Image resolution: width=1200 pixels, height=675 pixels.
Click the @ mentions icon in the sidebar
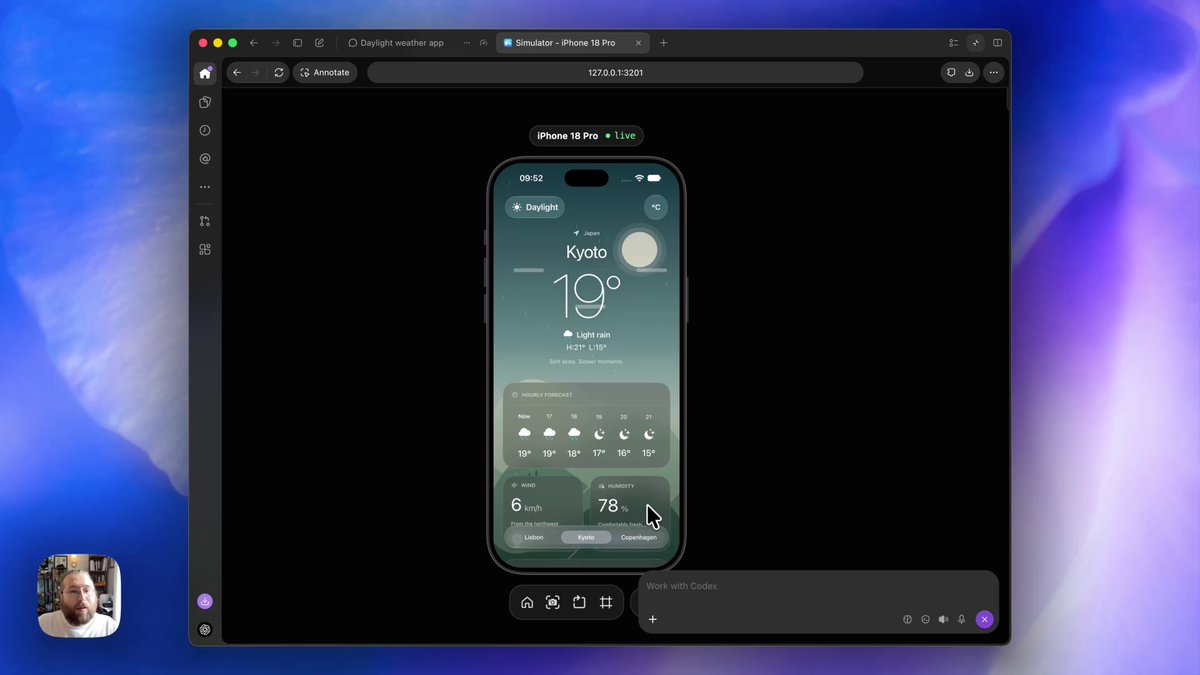pos(205,158)
